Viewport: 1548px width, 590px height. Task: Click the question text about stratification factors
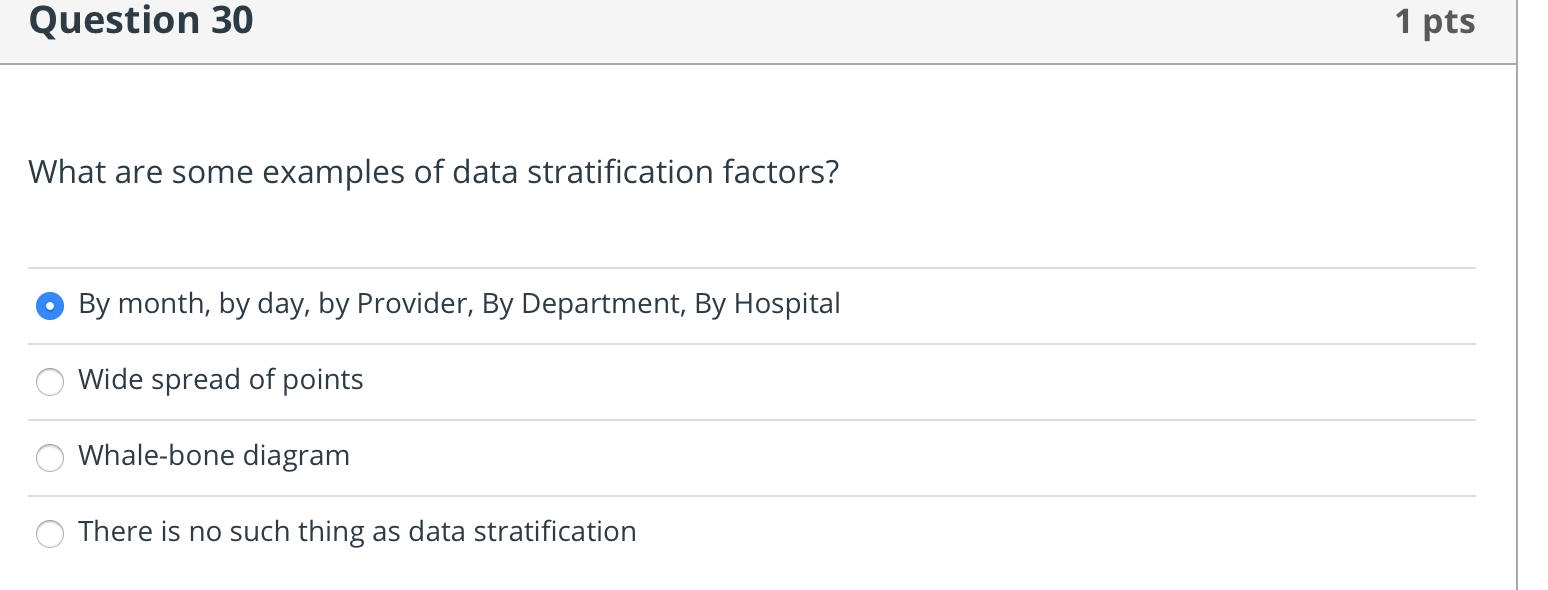coord(432,172)
